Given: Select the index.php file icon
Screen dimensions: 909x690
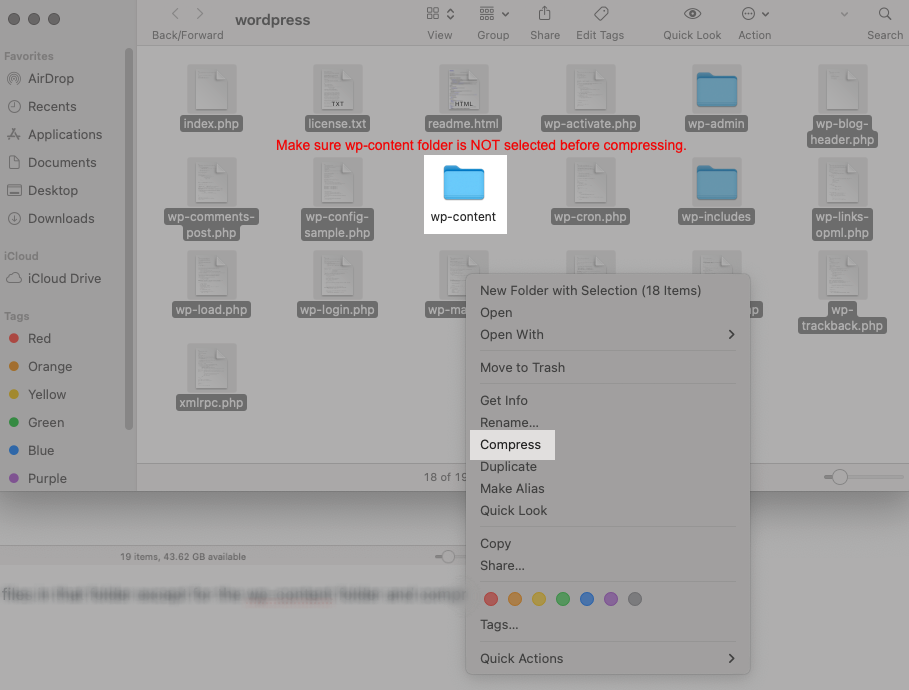Looking at the screenshot, I should pyautogui.click(x=211, y=89).
